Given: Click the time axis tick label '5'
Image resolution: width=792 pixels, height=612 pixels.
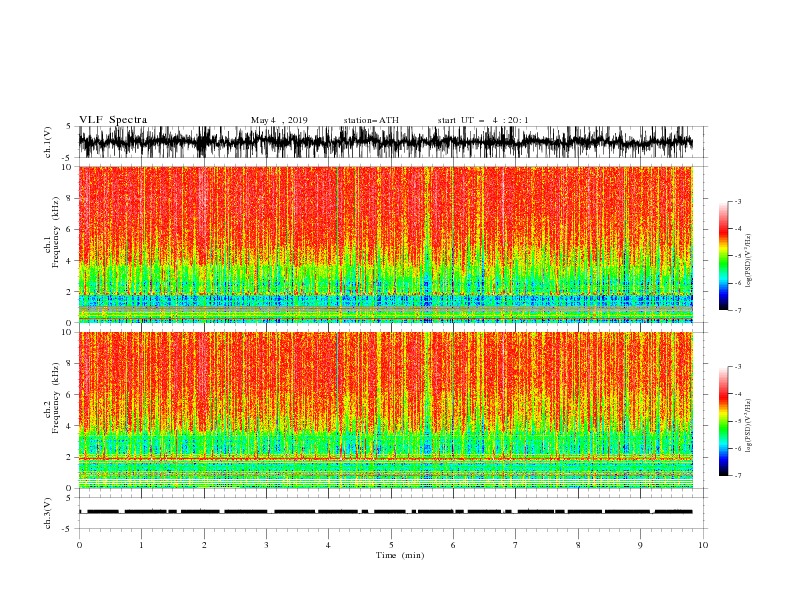Looking at the screenshot, I should pyautogui.click(x=391, y=545).
